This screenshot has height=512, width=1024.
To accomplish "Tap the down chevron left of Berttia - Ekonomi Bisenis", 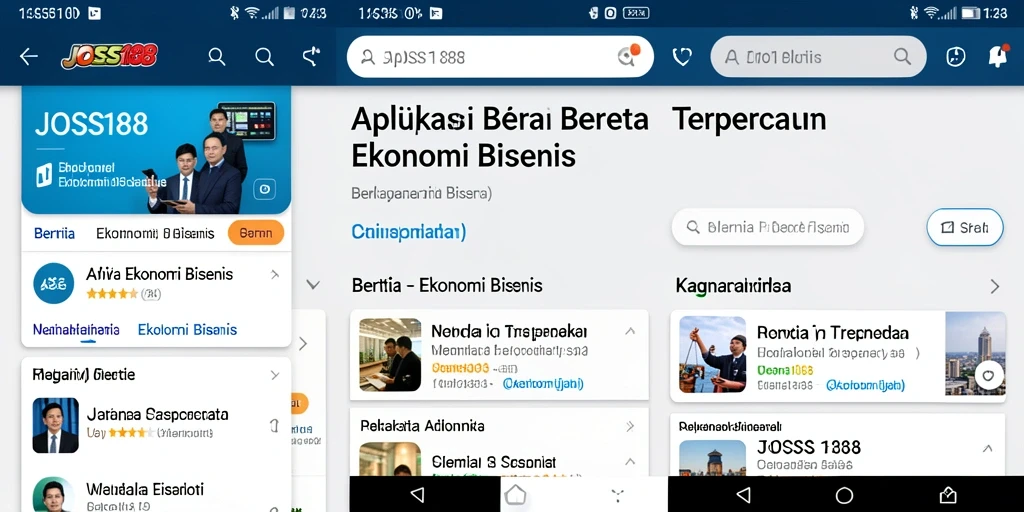I will [x=313, y=285].
